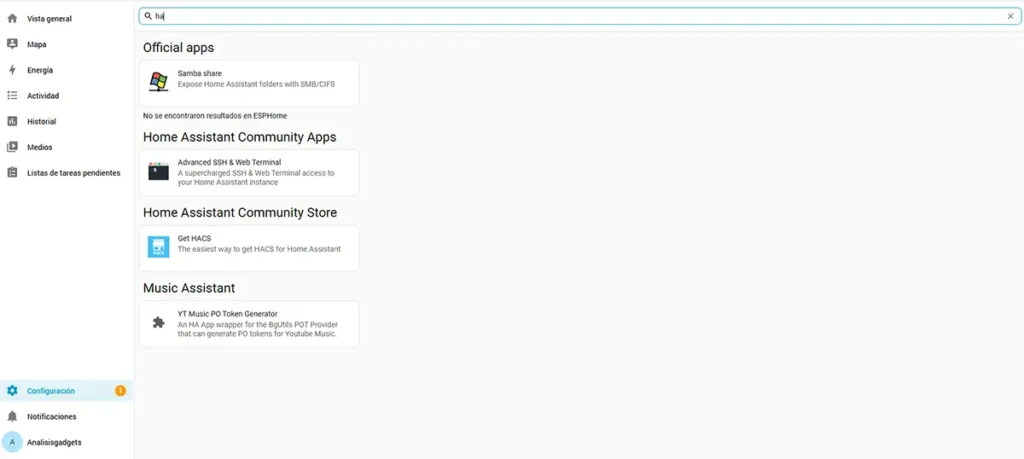Viewport: 1024px width, 459px height.
Task: Open the Energía lightning icon
Action: point(12,70)
